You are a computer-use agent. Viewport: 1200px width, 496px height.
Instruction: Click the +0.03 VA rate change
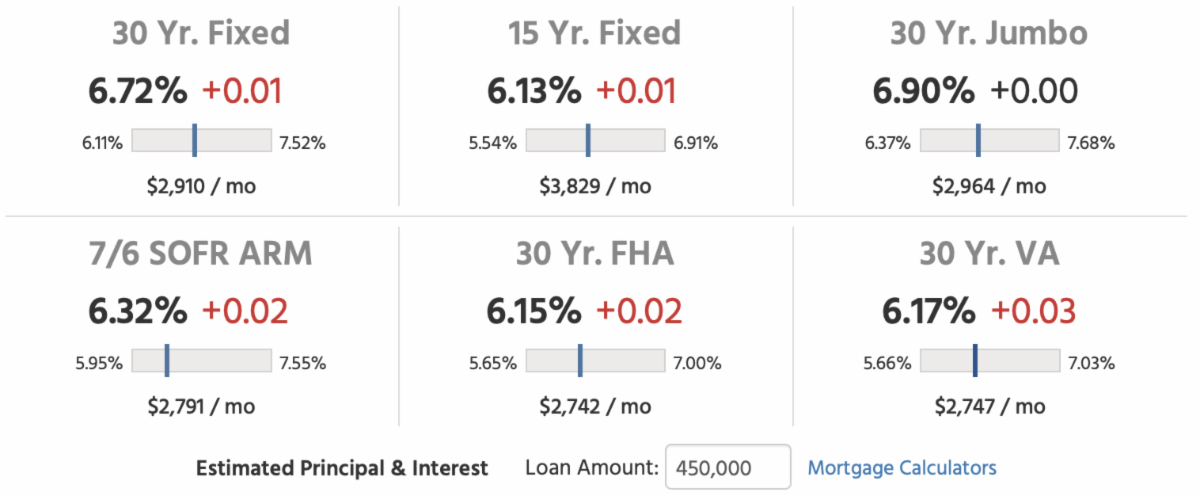pyautogui.click(x=1033, y=311)
